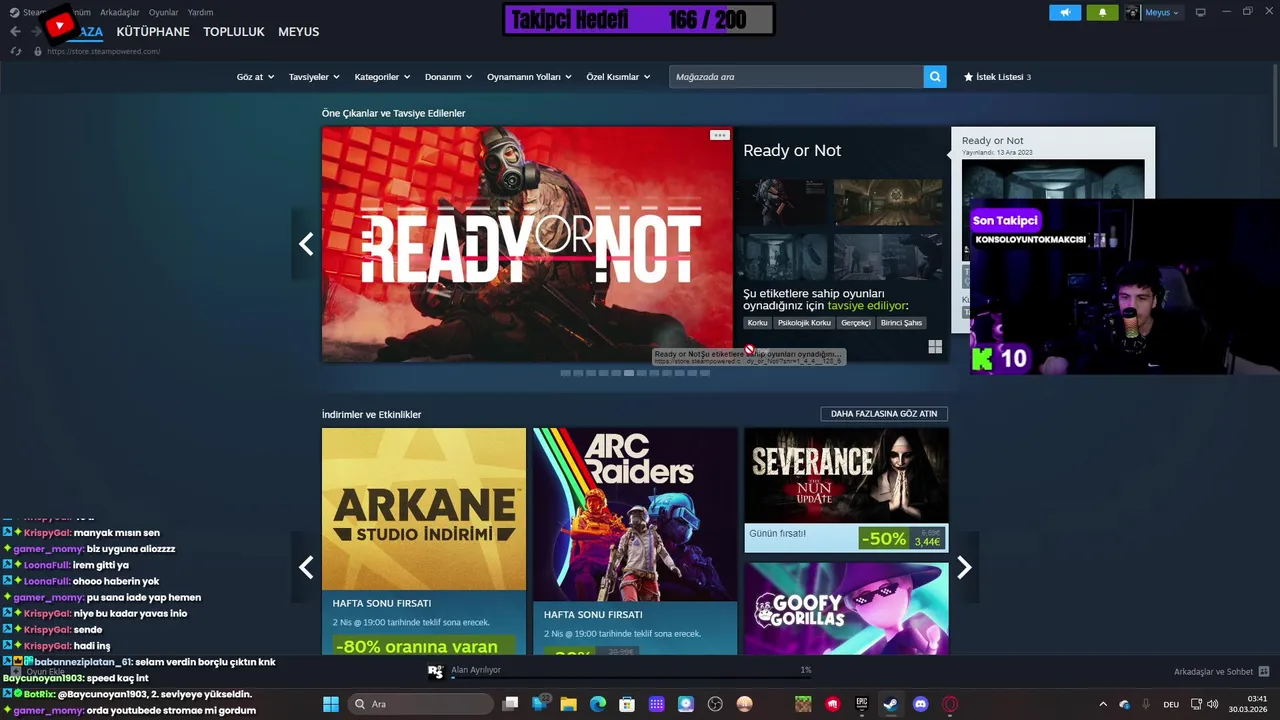The image size is (1280, 720).
Task: Open the Windows Start menu
Action: click(x=330, y=704)
